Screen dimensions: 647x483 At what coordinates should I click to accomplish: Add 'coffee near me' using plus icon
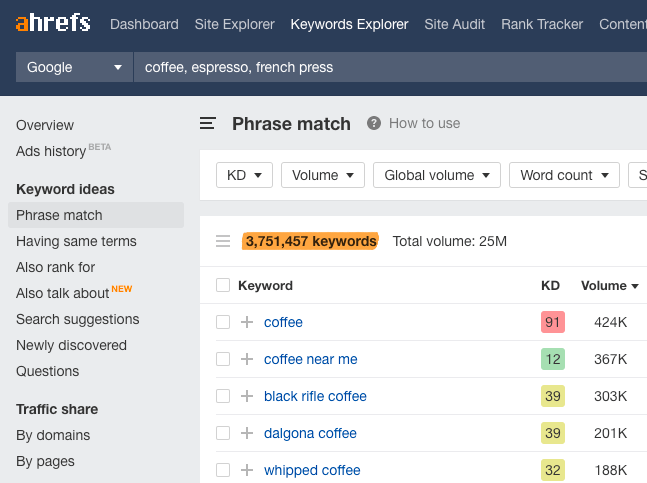(x=247, y=359)
